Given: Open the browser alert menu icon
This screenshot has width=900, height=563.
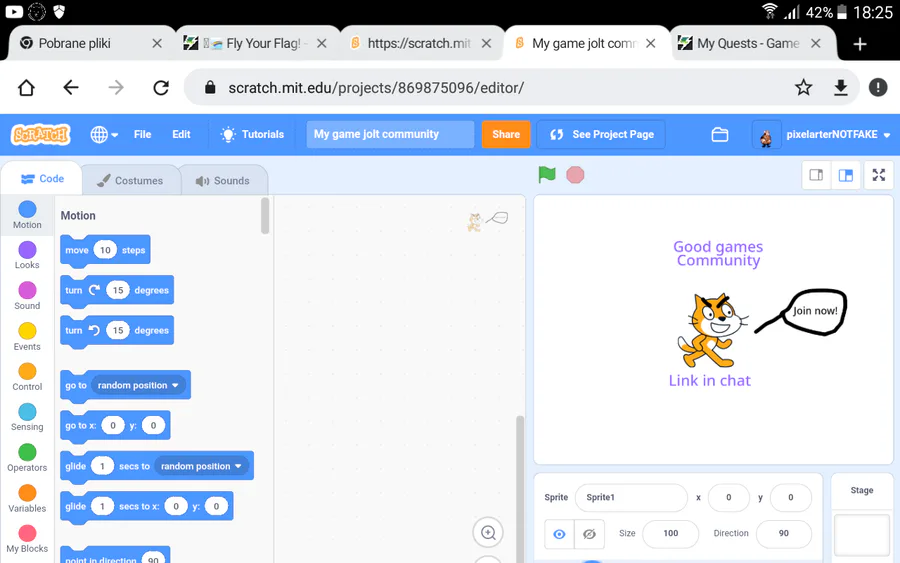Looking at the screenshot, I should 878,88.
